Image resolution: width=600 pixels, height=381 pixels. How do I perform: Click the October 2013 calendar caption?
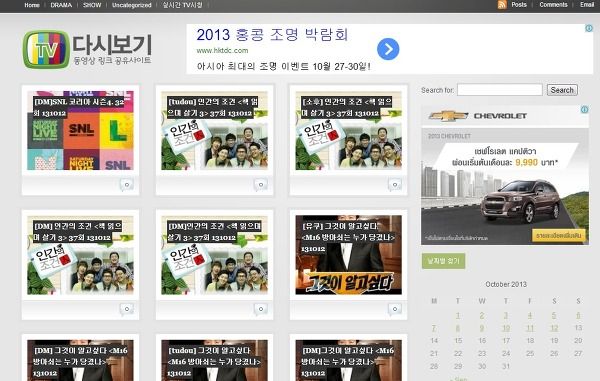tap(506, 284)
